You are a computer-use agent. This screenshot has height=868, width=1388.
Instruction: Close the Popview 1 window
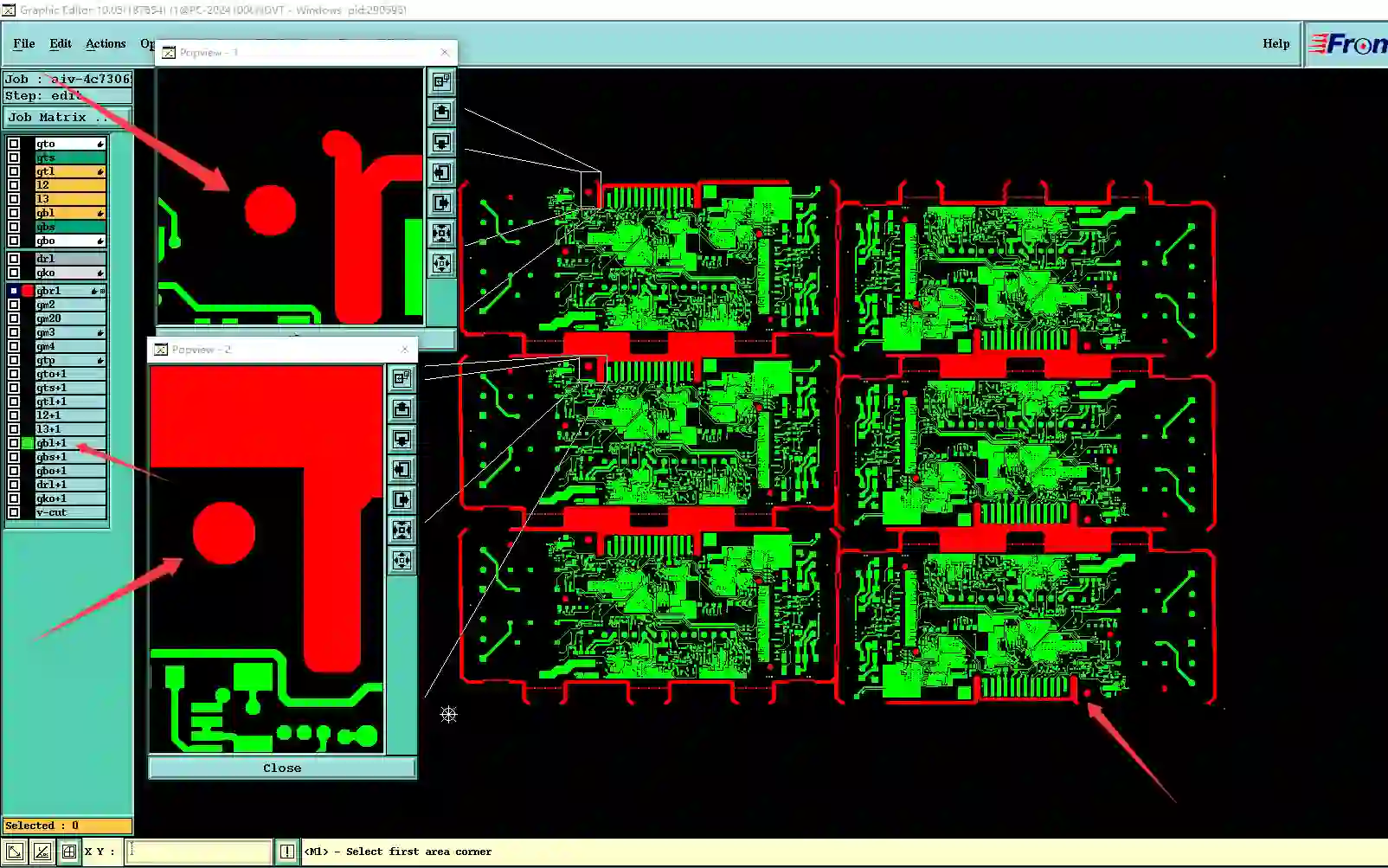(x=445, y=52)
